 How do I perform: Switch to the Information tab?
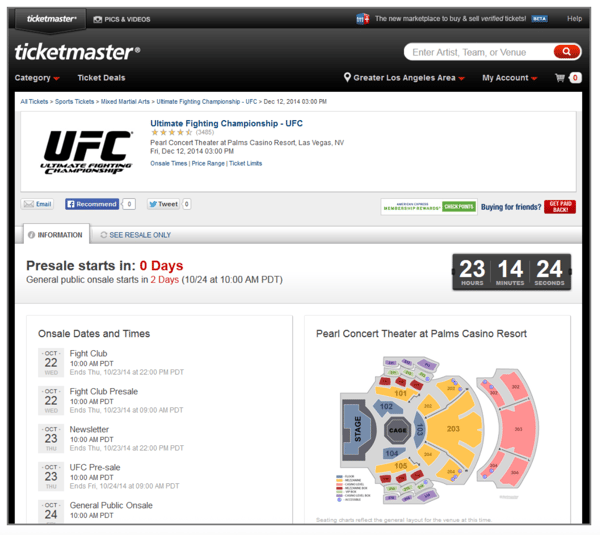55,235
